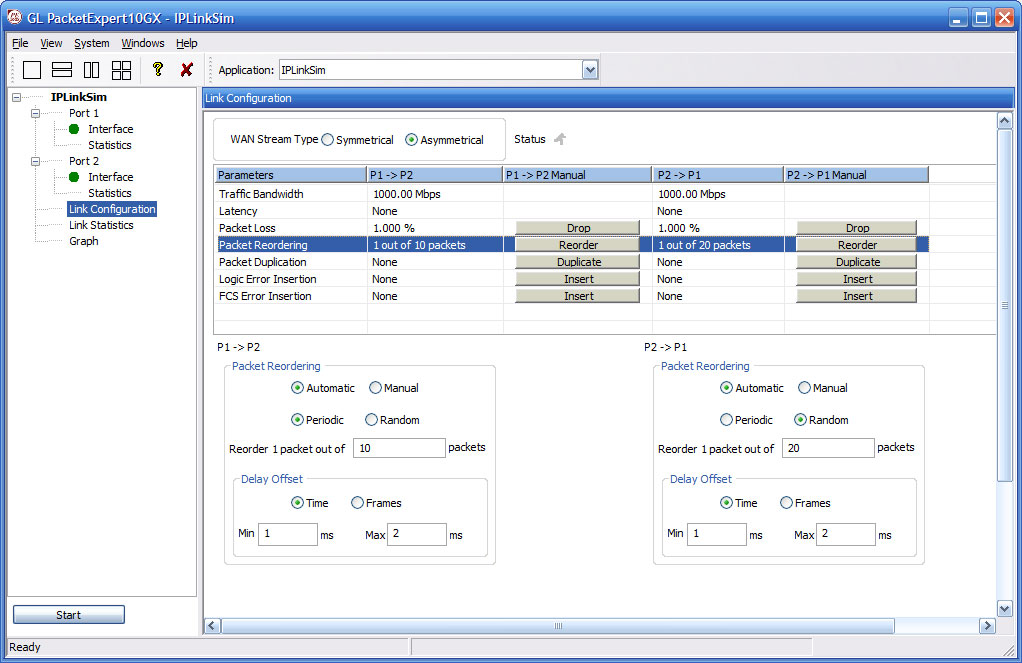
Task: Click the horizontal scrollbar right arrow
Action: pos(987,626)
